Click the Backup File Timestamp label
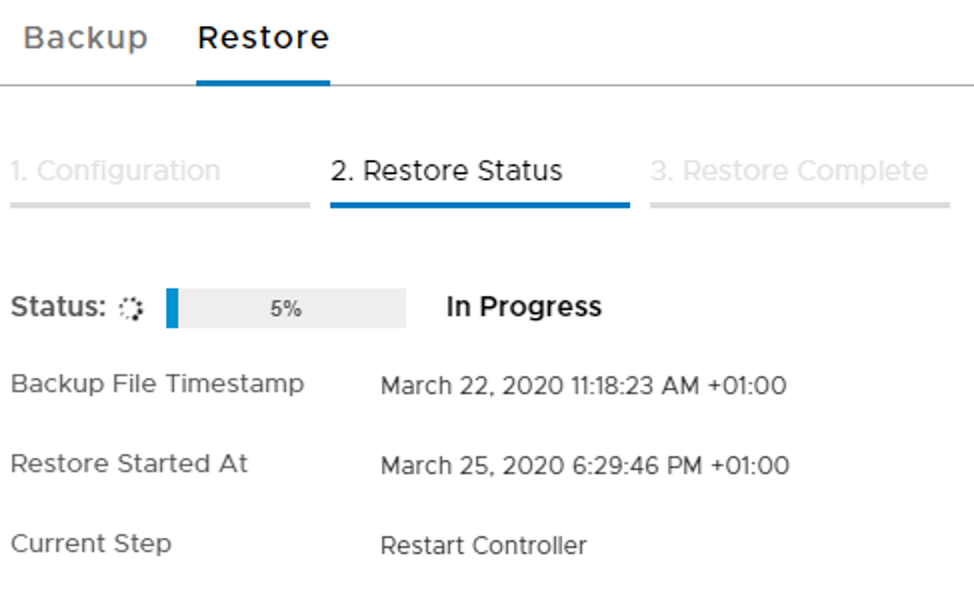The width and height of the screenshot is (974, 596). coord(157,384)
